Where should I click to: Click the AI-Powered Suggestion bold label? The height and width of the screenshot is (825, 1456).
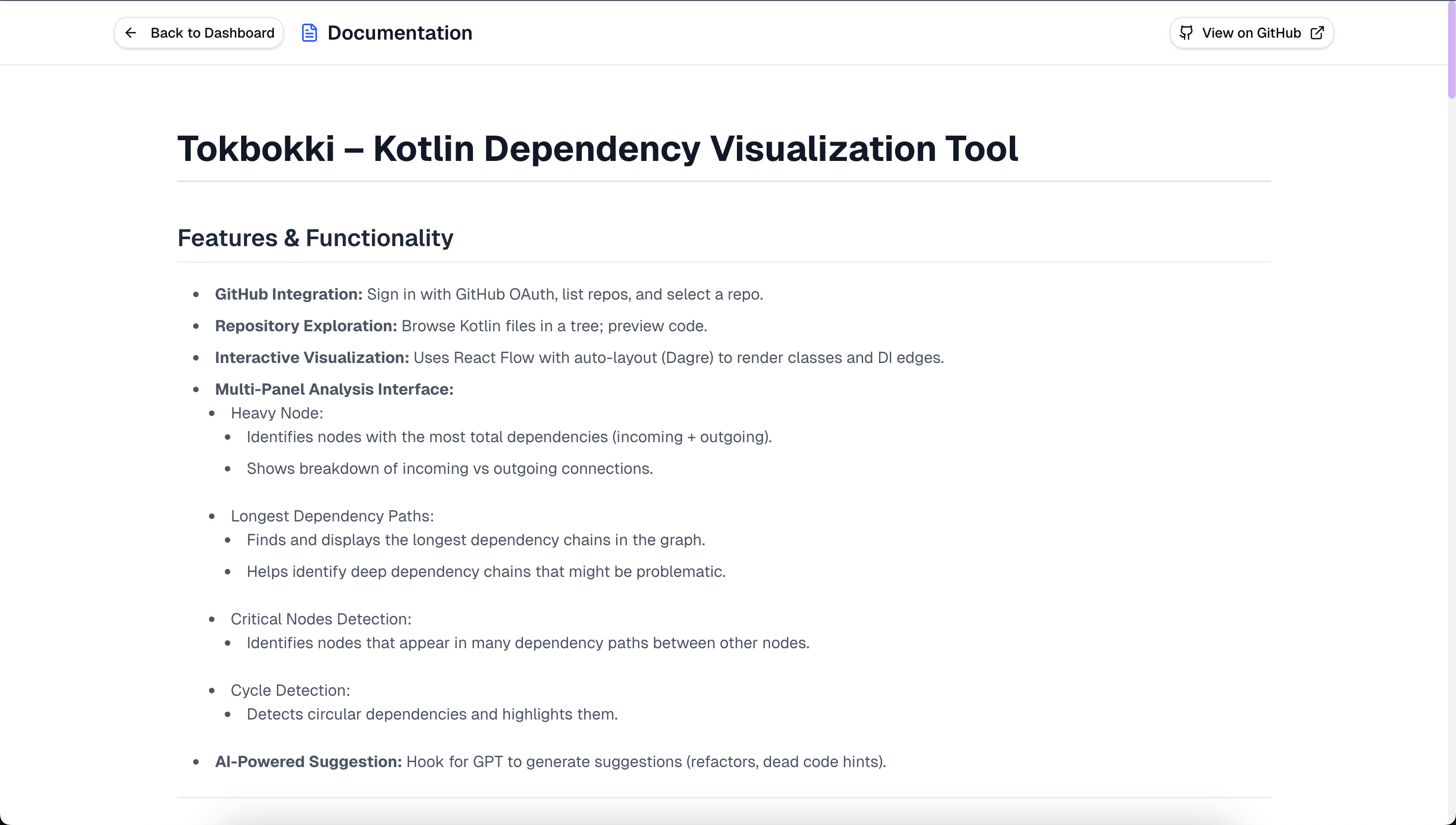(x=308, y=762)
